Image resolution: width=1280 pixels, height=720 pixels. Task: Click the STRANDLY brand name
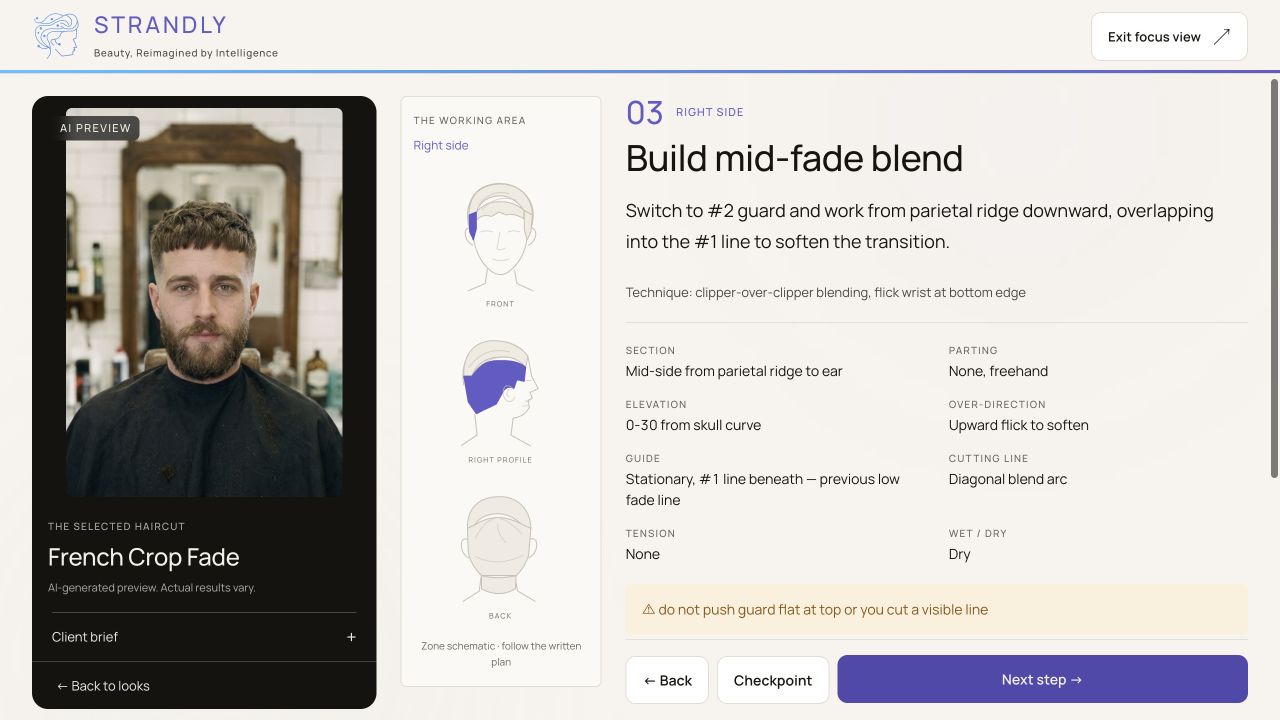[x=160, y=25]
